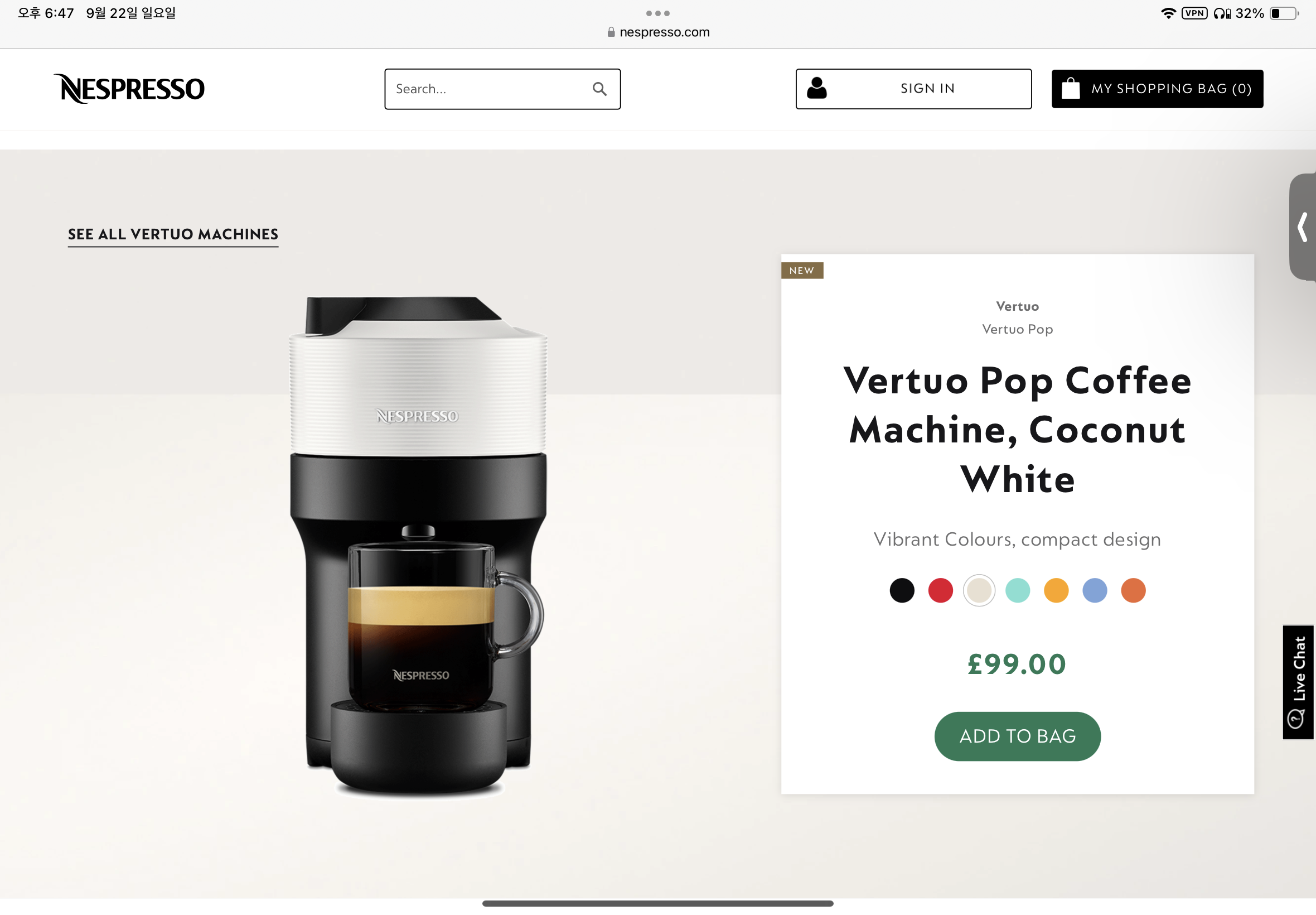Tap the three dots multitasking menu
The height and width of the screenshot is (915, 1316).
pyautogui.click(x=657, y=13)
